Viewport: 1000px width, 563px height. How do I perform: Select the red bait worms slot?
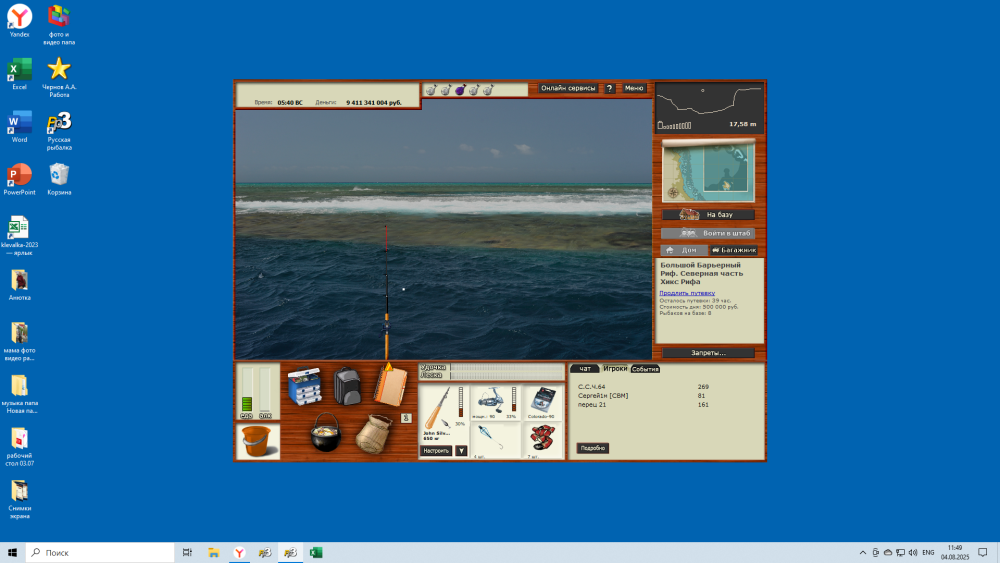coord(543,439)
